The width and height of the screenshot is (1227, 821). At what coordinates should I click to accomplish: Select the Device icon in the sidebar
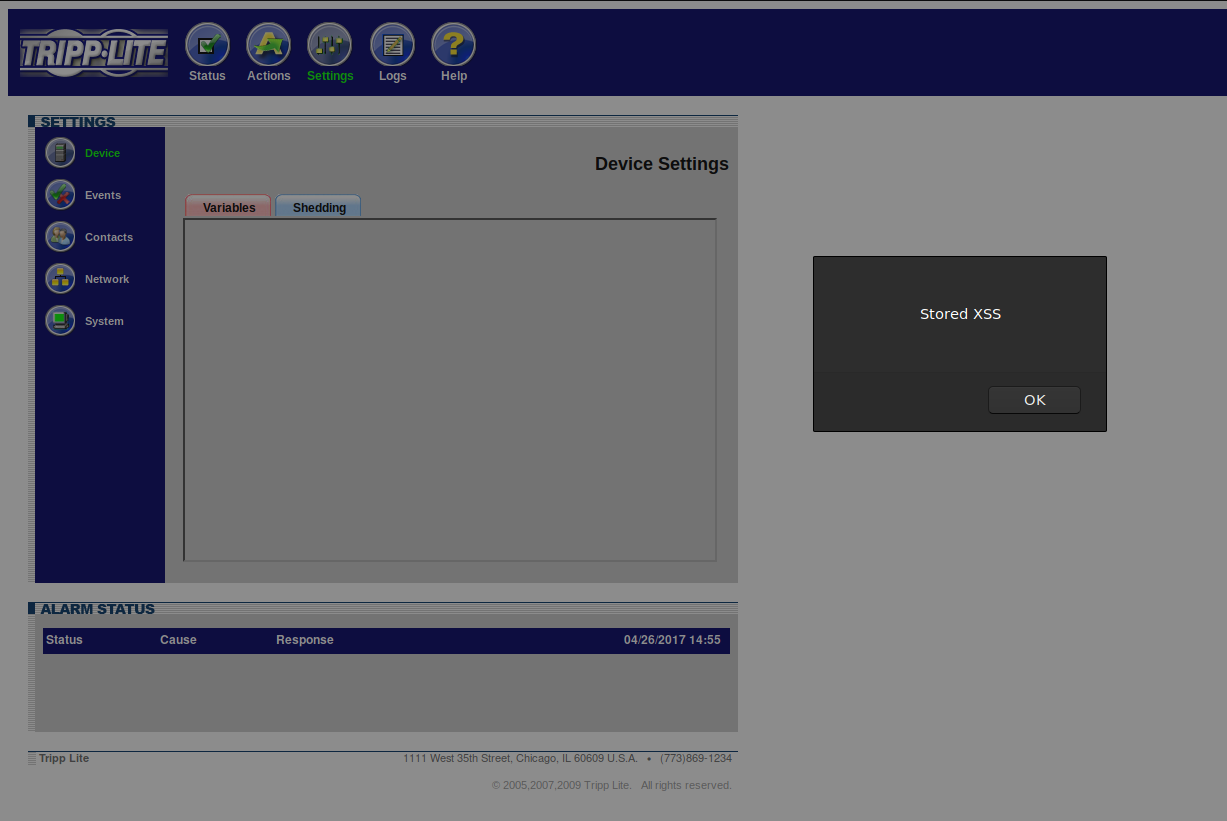click(60, 152)
